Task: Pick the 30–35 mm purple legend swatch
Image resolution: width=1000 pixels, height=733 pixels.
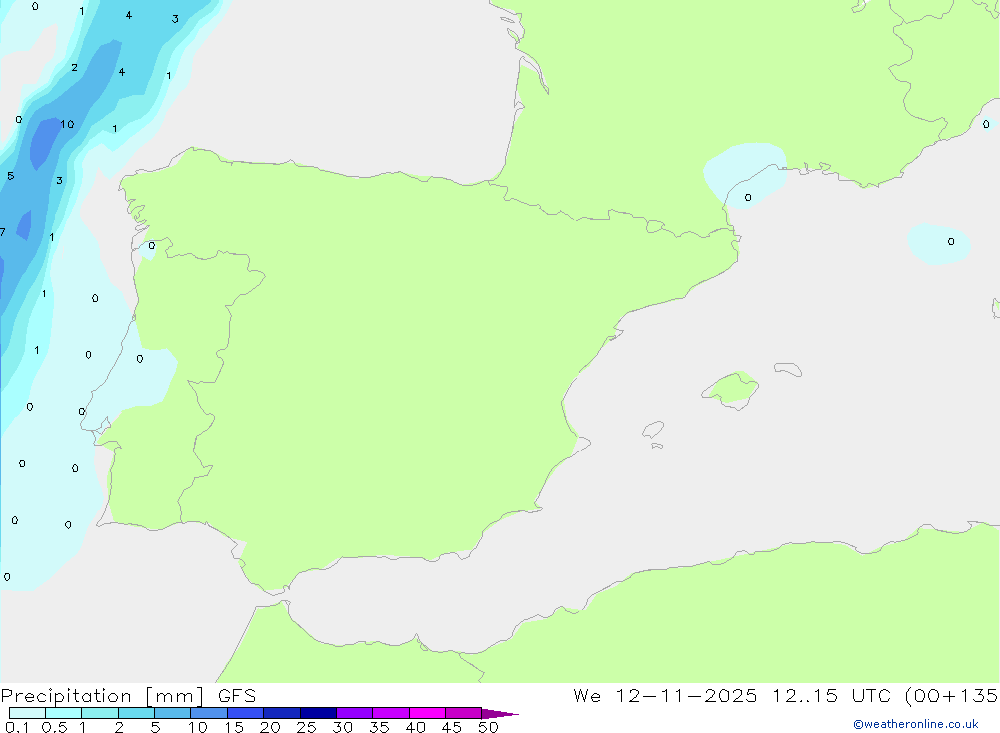Action: tap(354, 713)
